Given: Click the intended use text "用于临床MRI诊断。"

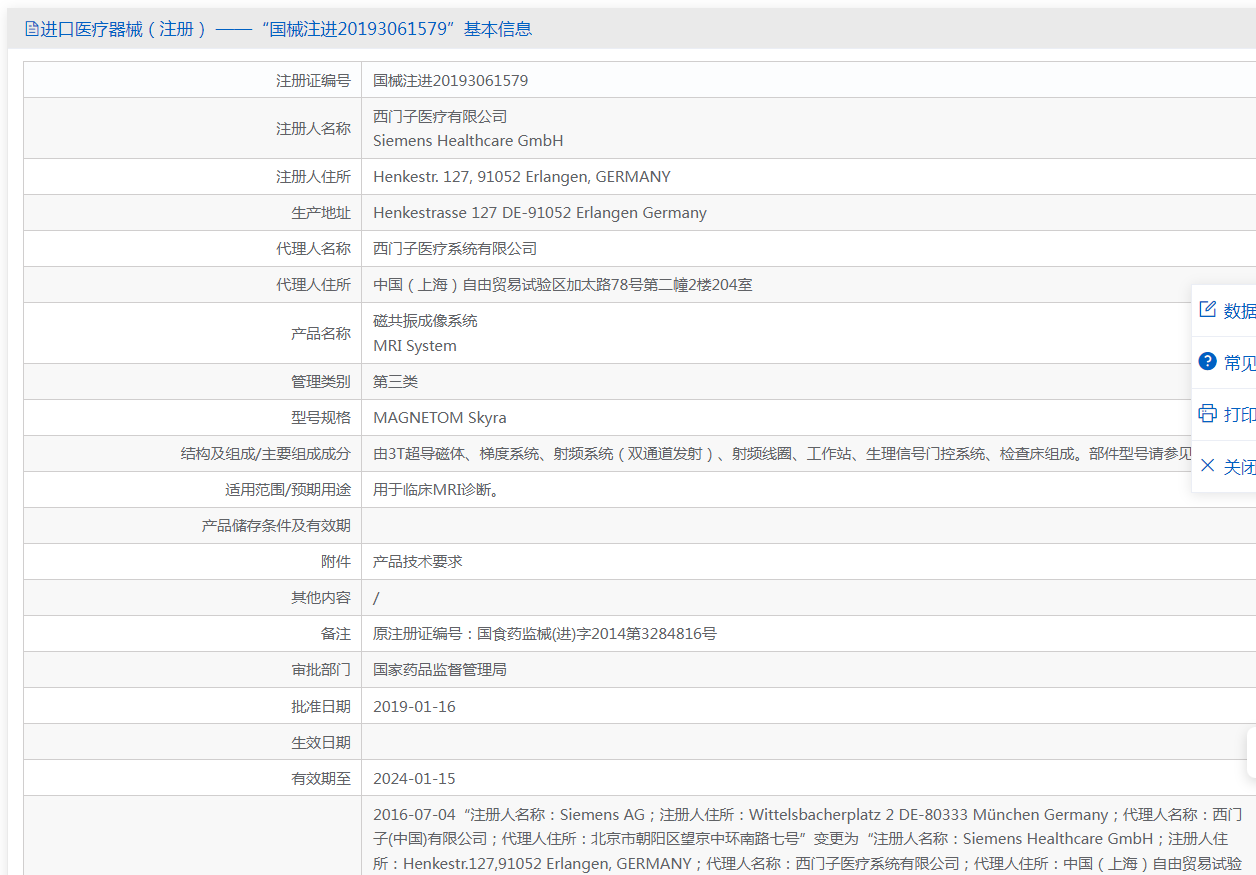Looking at the screenshot, I should coord(436,489).
